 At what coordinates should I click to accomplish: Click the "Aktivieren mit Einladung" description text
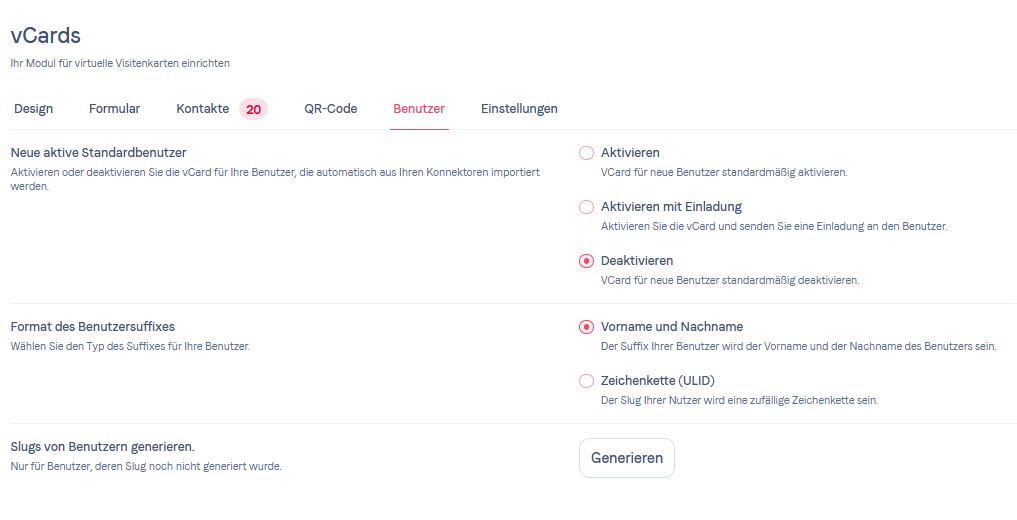coord(773,226)
